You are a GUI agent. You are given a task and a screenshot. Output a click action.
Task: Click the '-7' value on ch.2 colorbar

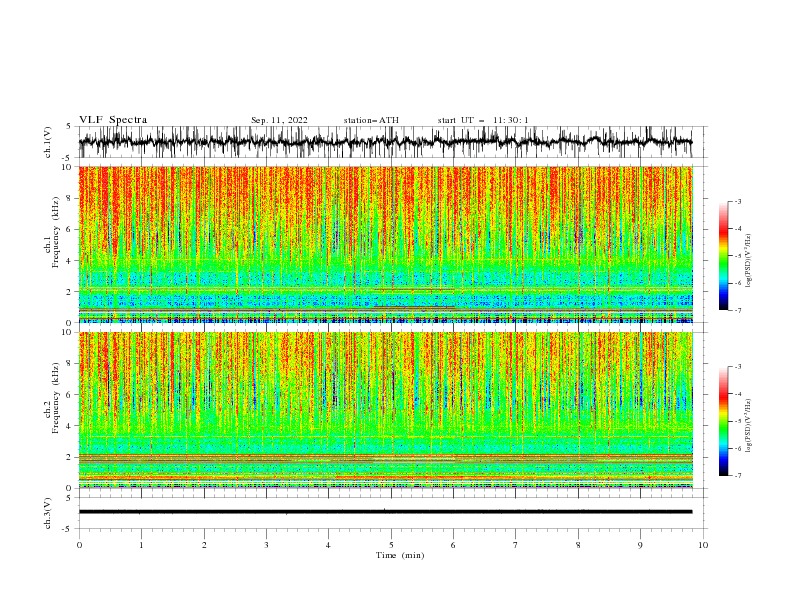click(x=737, y=476)
